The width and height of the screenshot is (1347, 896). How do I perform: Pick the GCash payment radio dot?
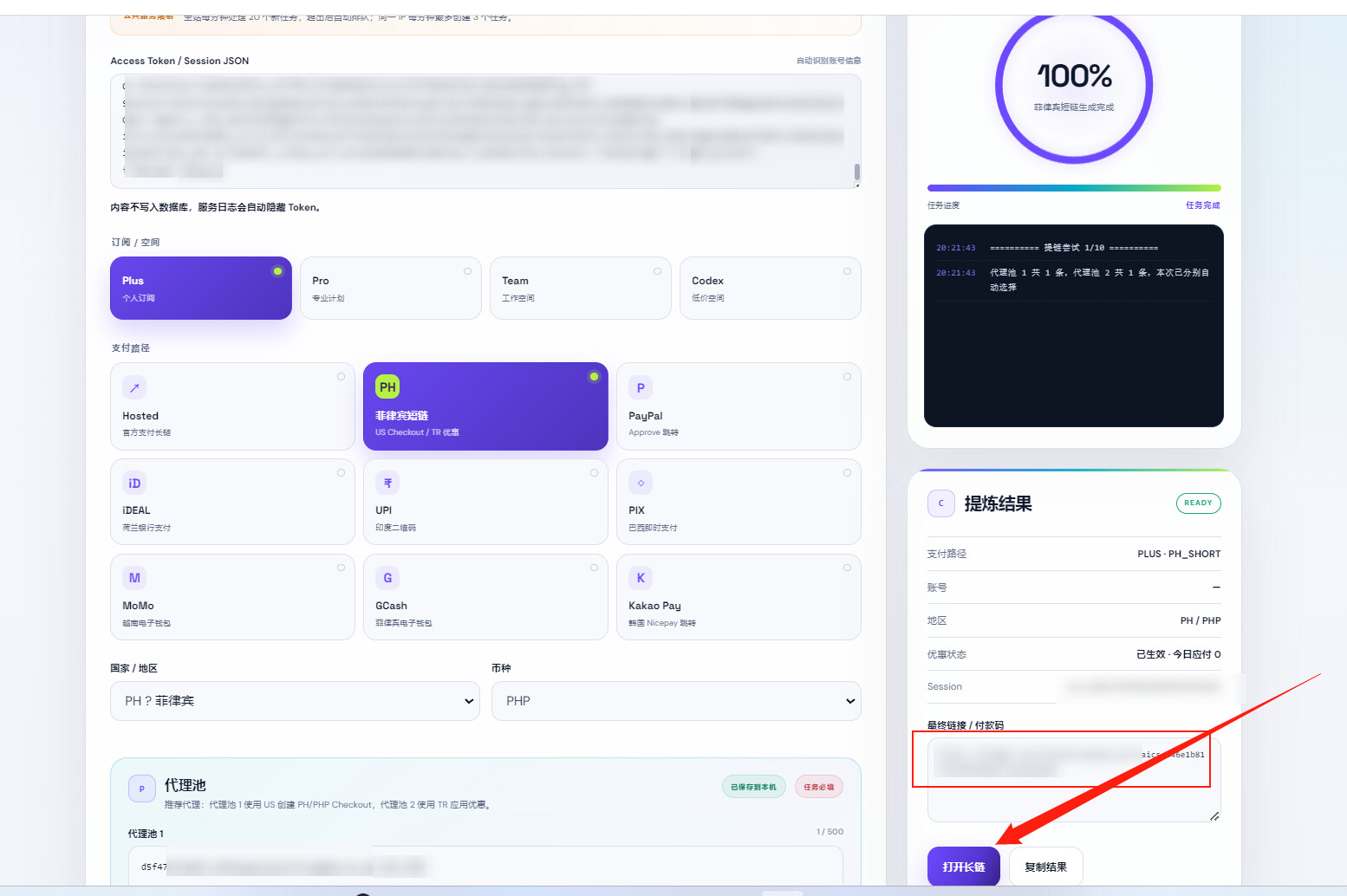(594, 568)
